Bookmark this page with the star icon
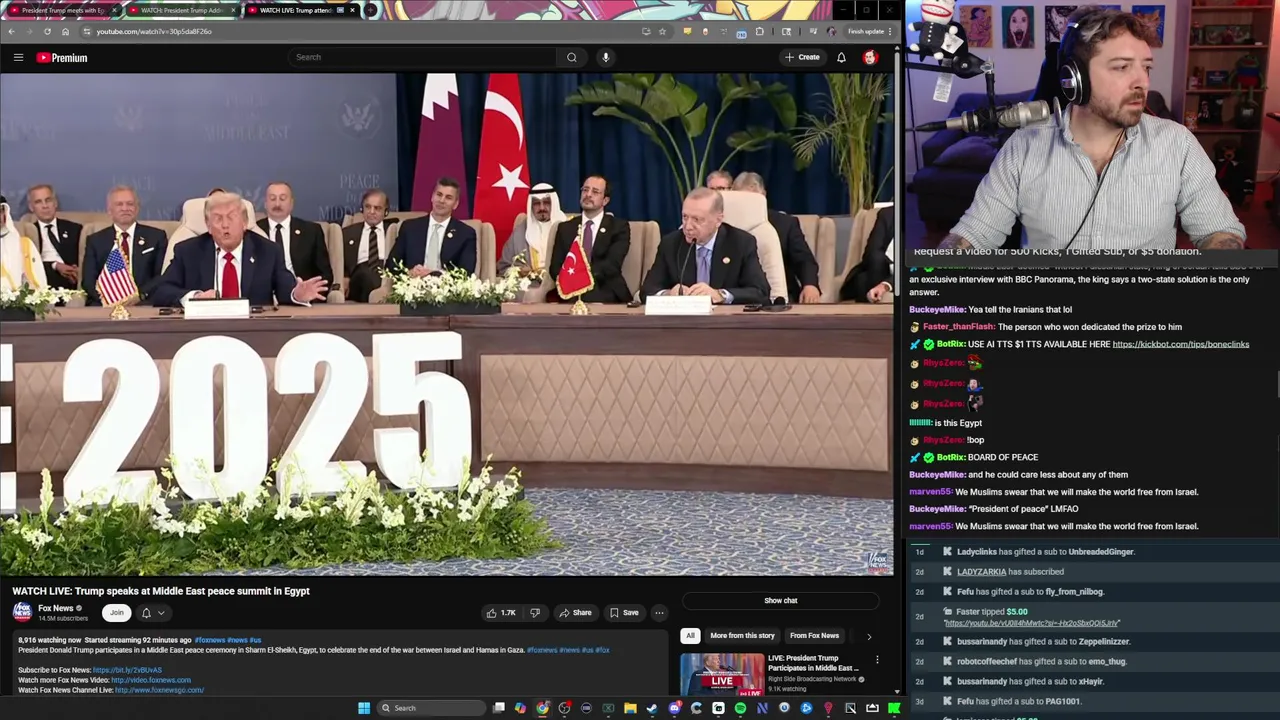This screenshot has height=720, width=1280. (662, 31)
